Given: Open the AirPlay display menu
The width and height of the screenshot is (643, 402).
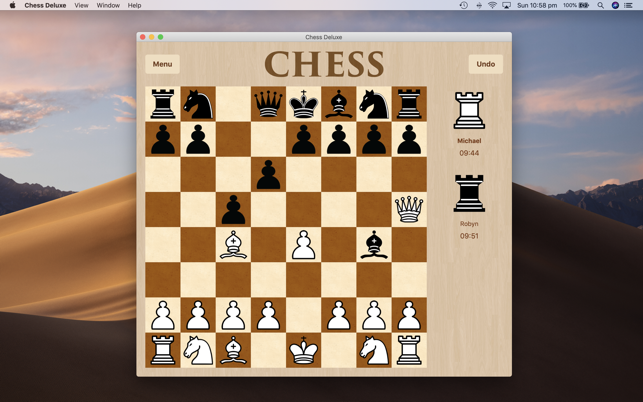Looking at the screenshot, I should click(x=506, y=5).
